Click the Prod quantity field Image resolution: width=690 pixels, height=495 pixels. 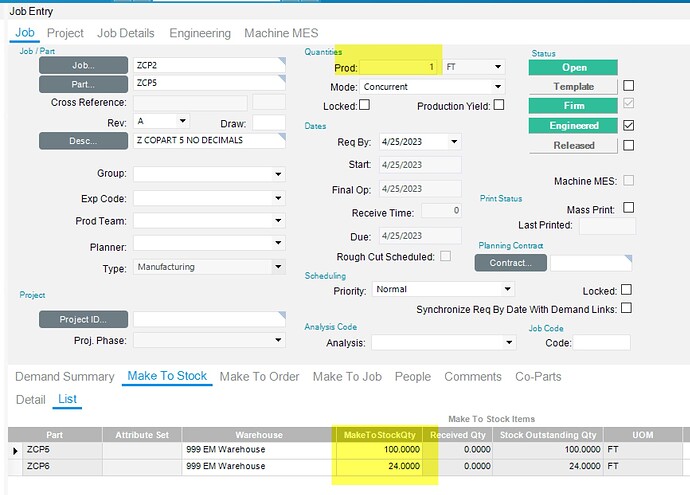(x=399, y=67)
